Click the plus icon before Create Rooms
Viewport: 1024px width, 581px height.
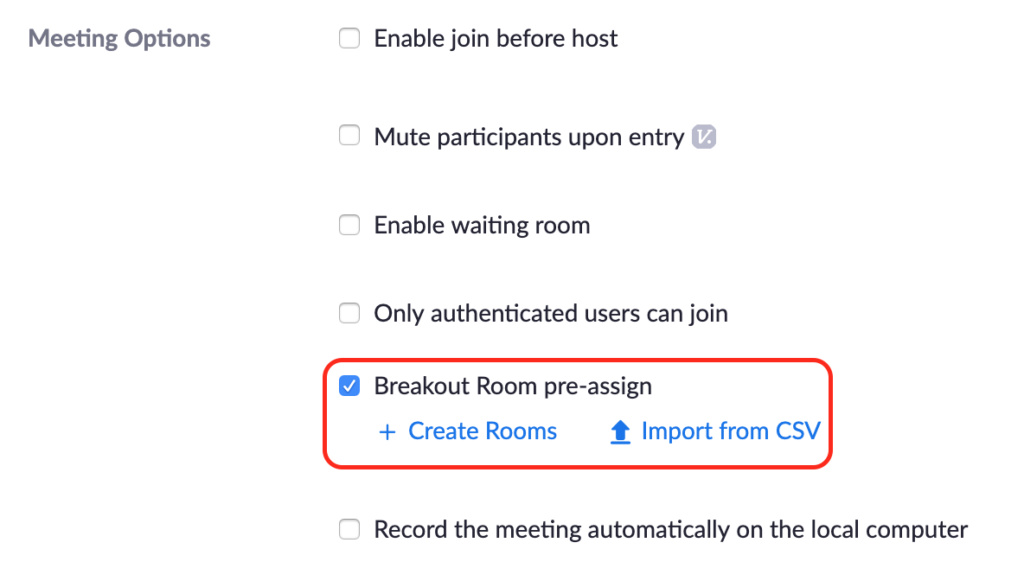[387, 432]
